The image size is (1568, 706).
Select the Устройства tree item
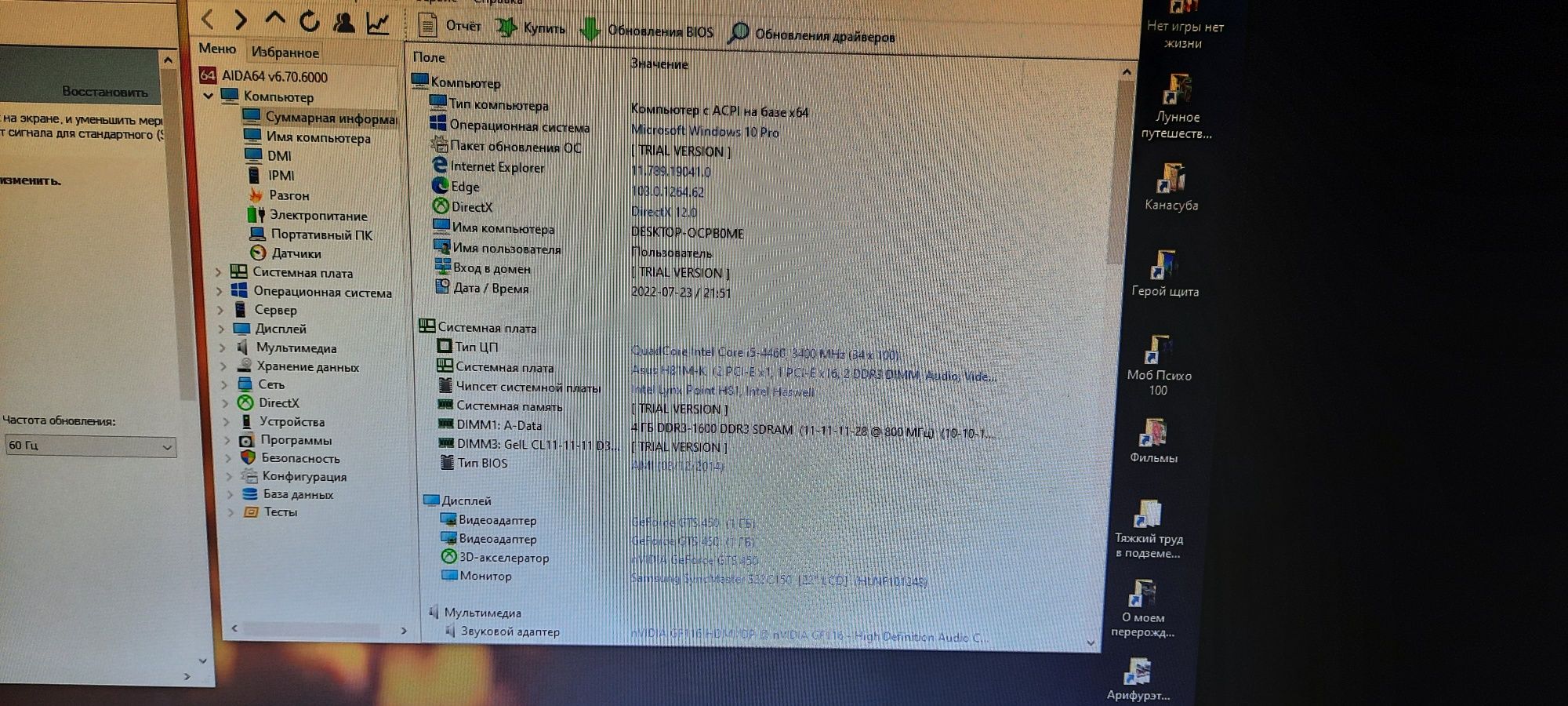click(282, 421)
